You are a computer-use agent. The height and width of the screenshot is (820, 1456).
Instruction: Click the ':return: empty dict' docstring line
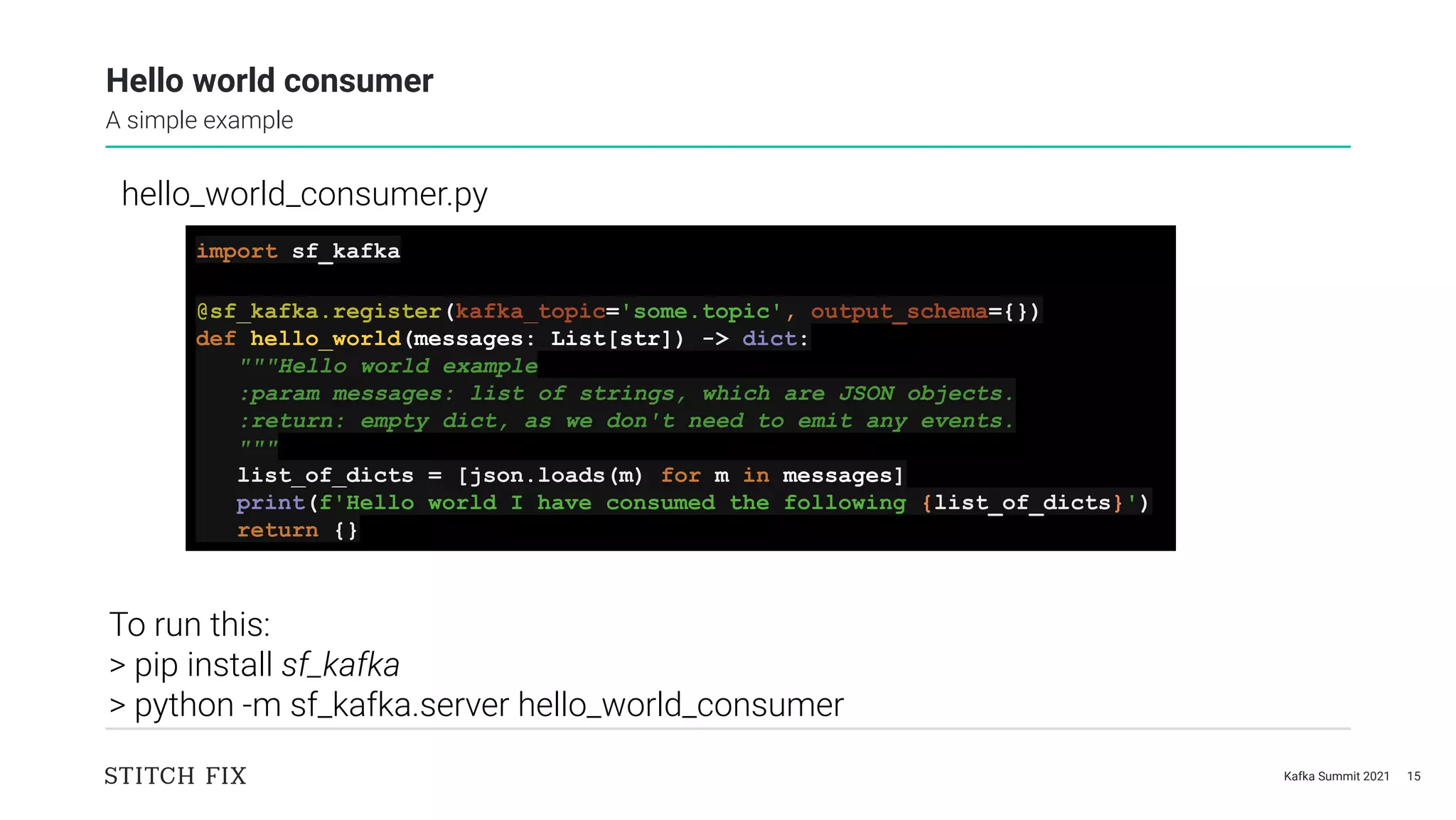tap(626, 421)
